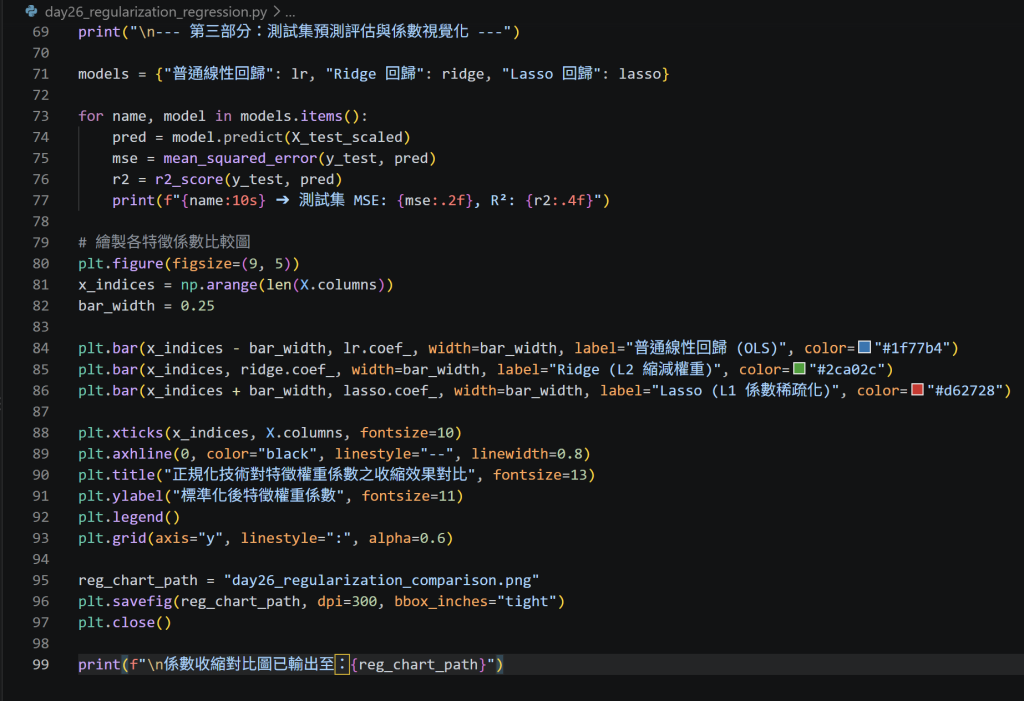Click the "black" color string on line 89
1024x701 pixels.
click(287, 454)
